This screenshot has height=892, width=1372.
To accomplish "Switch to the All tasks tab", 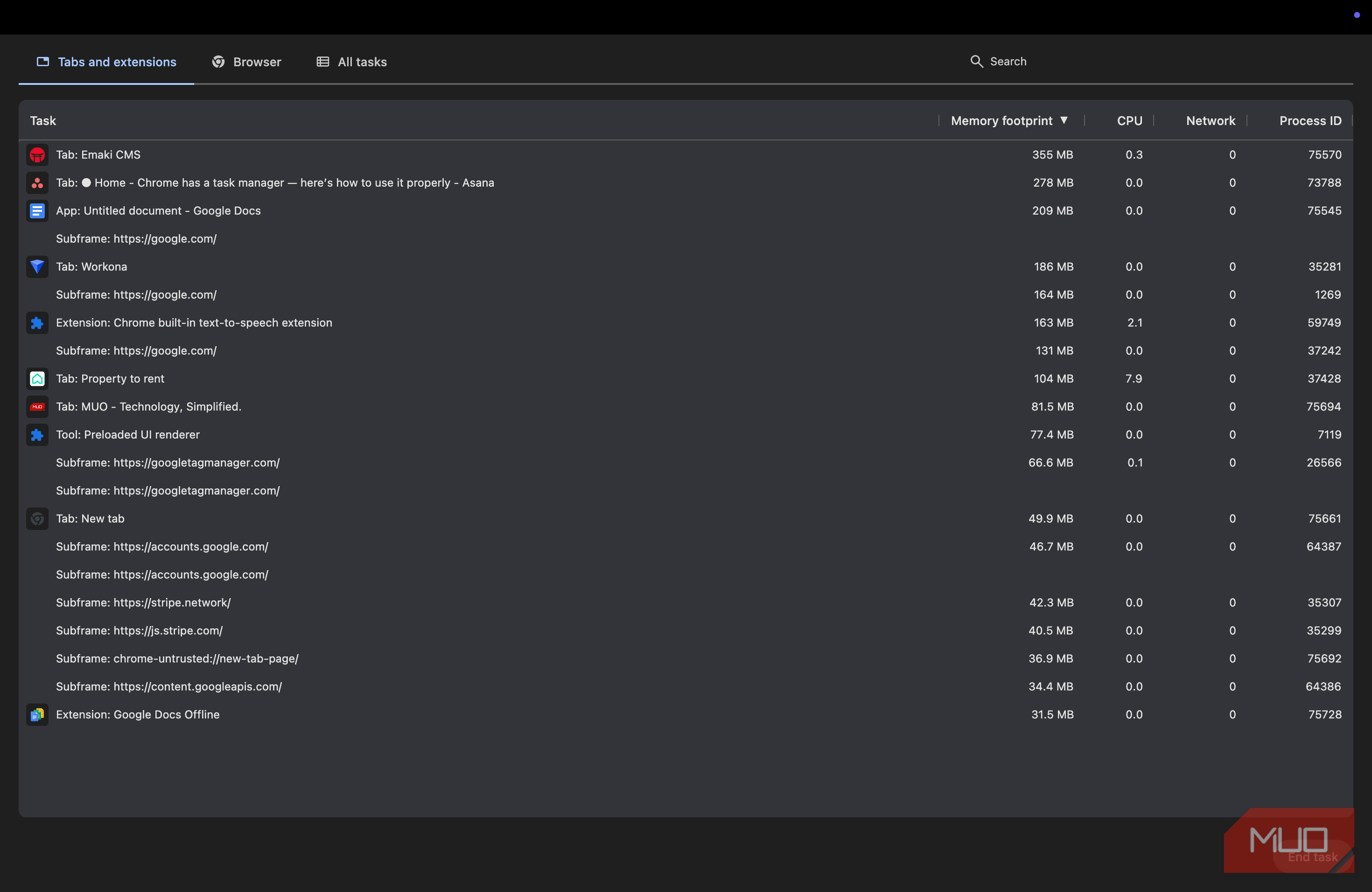I will coord(352,62).
